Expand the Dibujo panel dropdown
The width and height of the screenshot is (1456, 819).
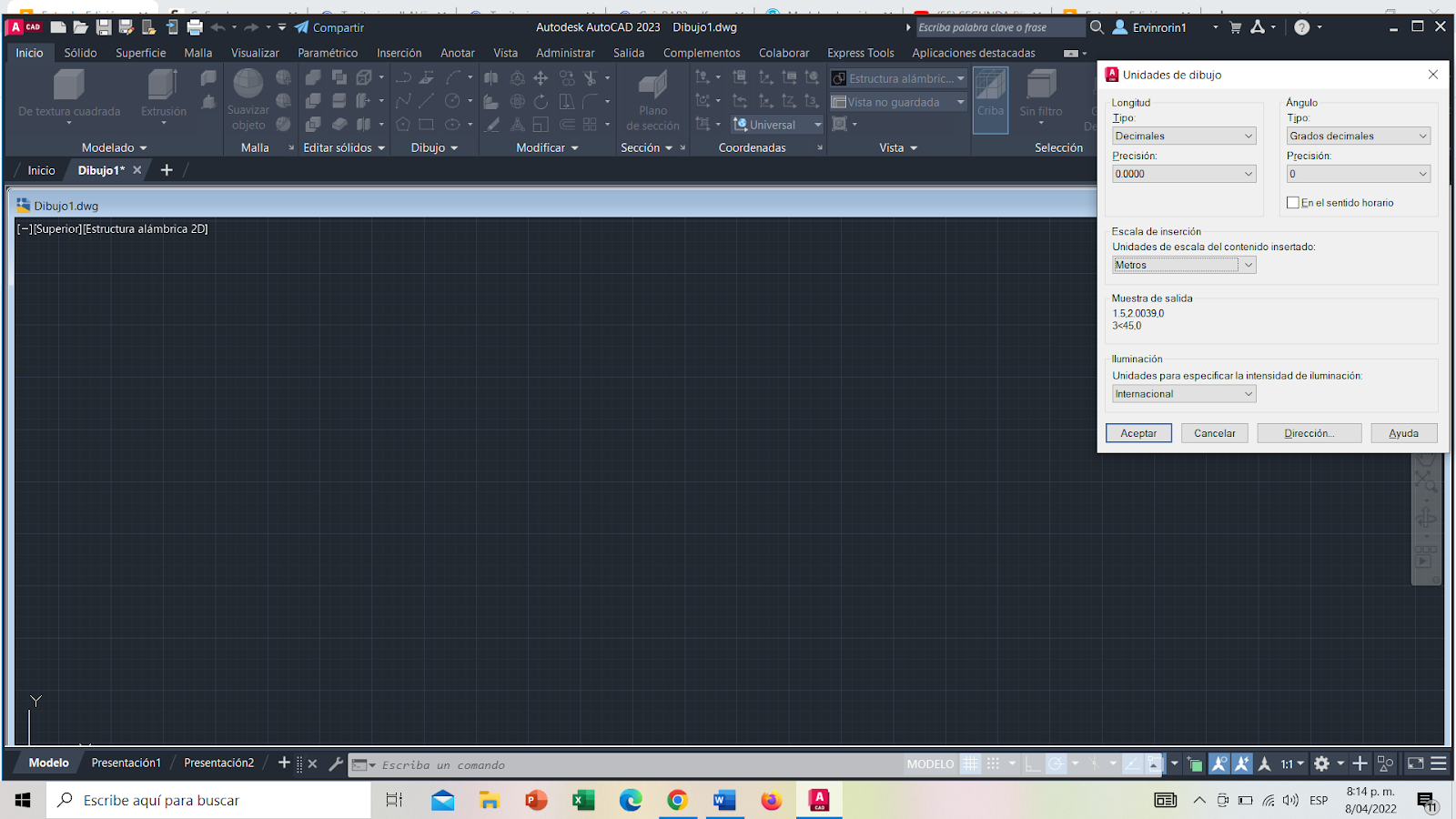pos(434,147)
